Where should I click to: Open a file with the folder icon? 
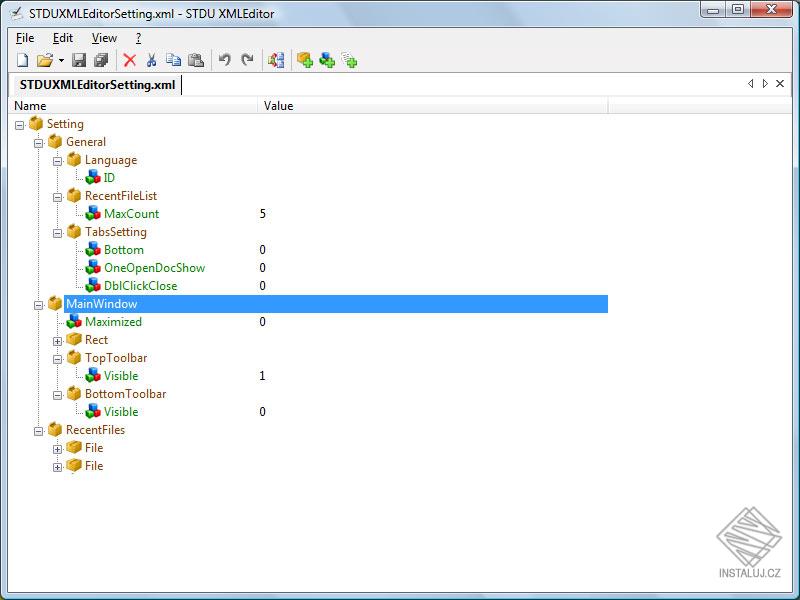[x=45, y=60]
